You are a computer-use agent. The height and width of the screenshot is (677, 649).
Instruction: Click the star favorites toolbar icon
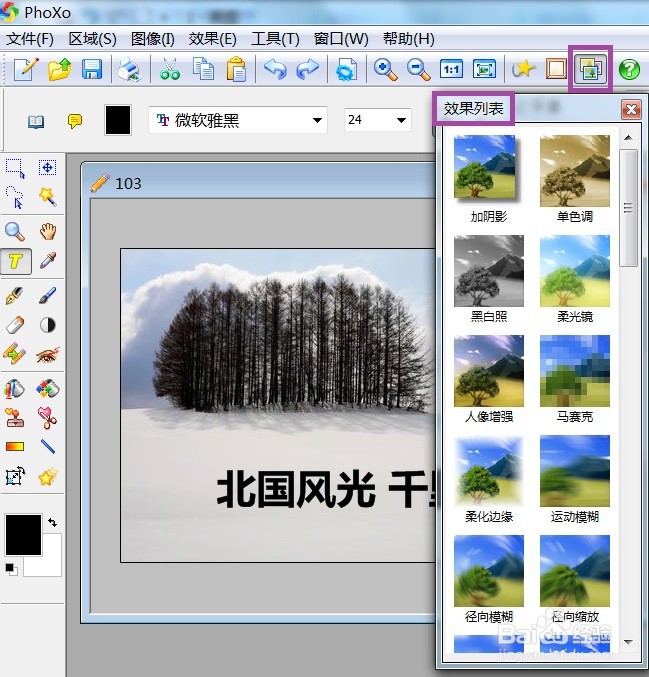[x=523, y=68]
